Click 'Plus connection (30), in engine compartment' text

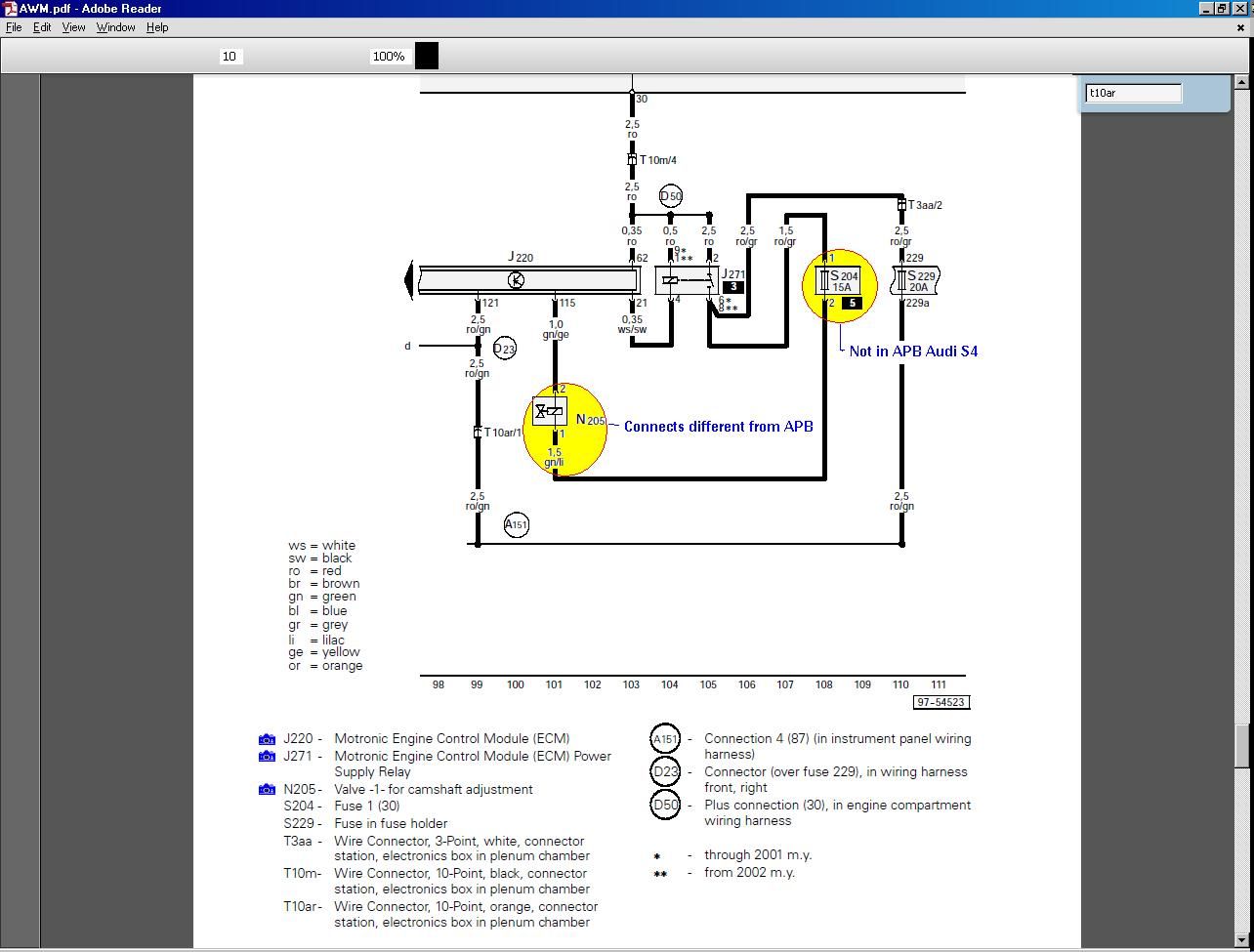click(837, 806)
